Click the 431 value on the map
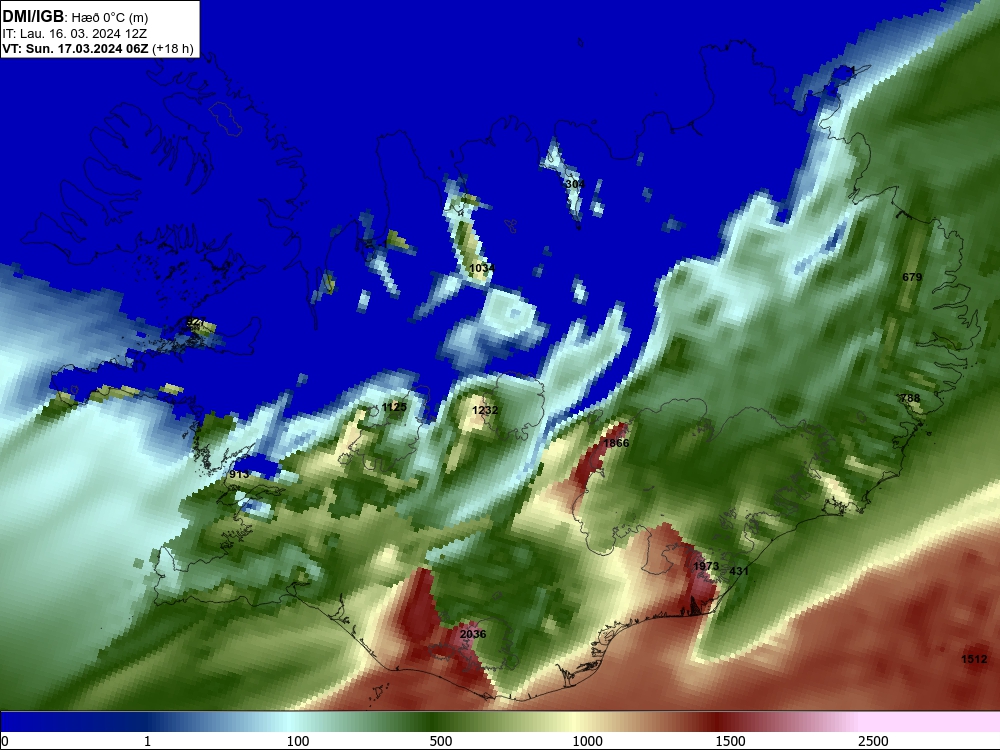 (739, 571)
